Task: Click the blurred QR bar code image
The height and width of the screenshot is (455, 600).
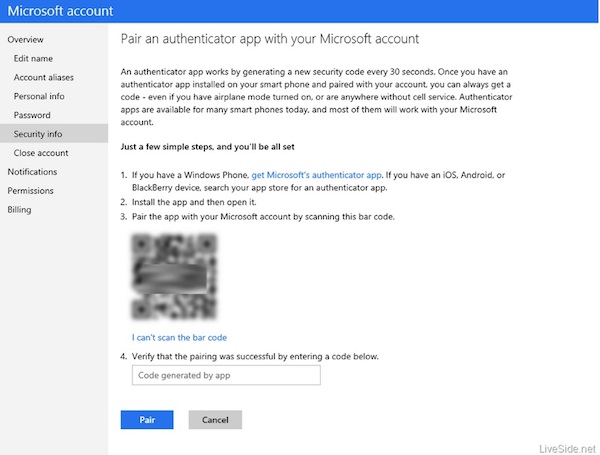Action: (174, 276)
